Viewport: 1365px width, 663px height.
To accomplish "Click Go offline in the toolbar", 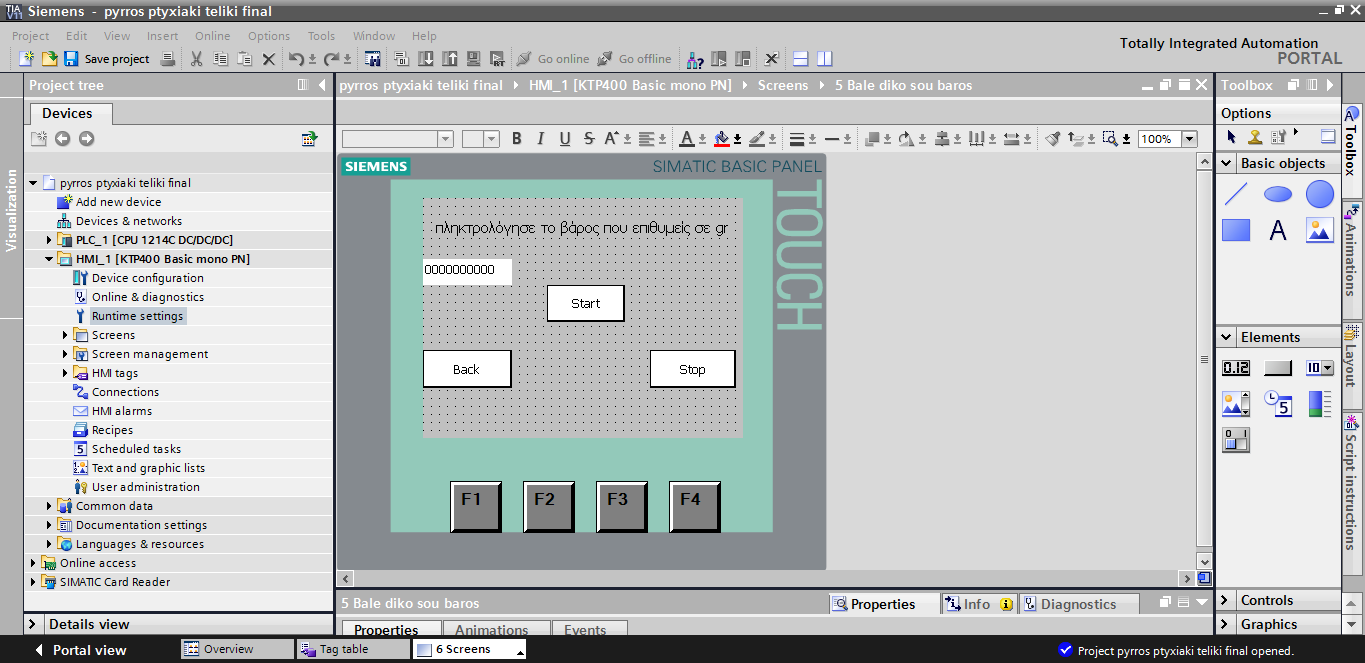I will (634, 59).
